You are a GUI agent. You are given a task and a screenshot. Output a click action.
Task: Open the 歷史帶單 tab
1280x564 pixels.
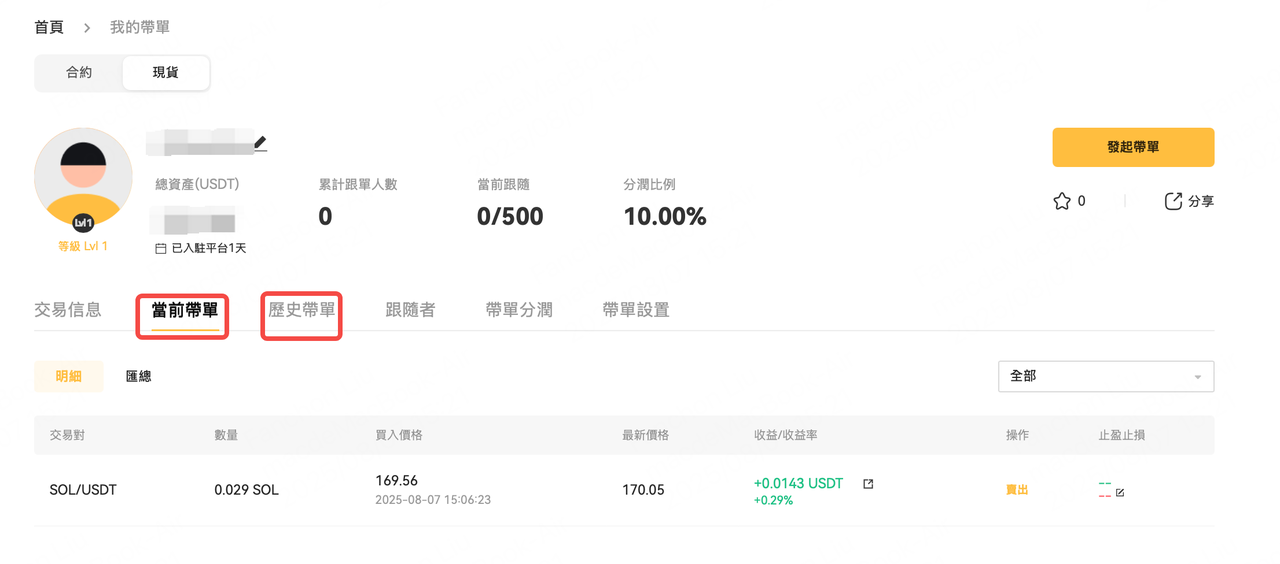point(302,310)
